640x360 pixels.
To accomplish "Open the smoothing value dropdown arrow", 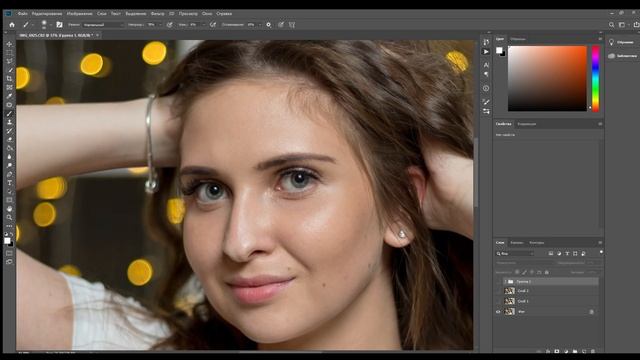I will click(x=260, y=25).
